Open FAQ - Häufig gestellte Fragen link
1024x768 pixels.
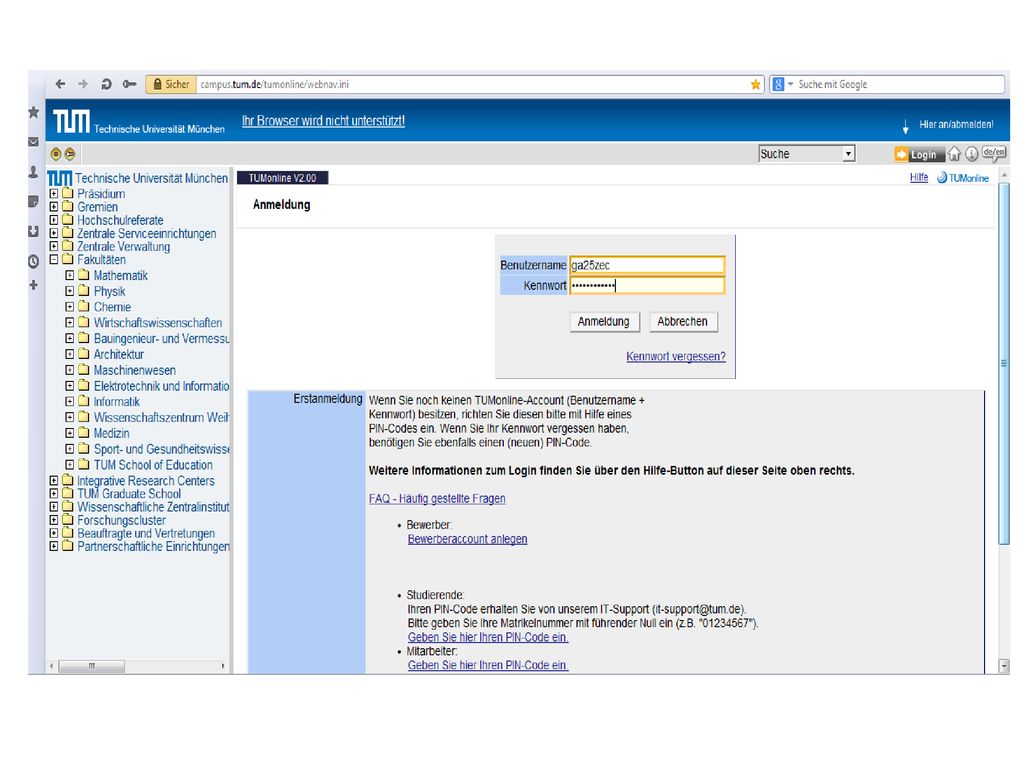pos(437,498)
